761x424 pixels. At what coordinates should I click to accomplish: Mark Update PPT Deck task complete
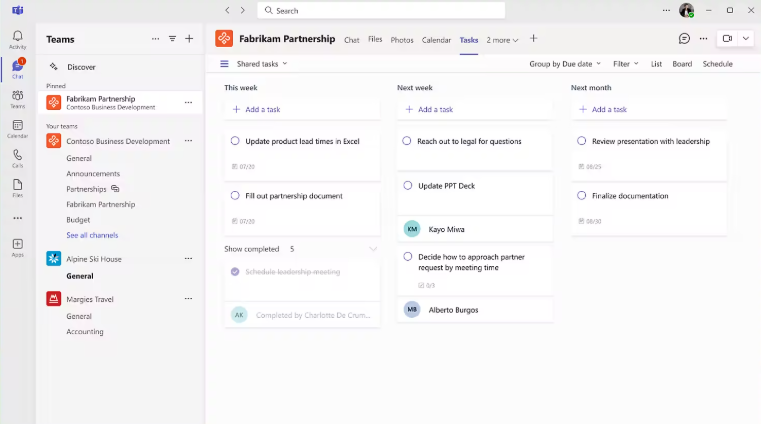pos(408,185)
